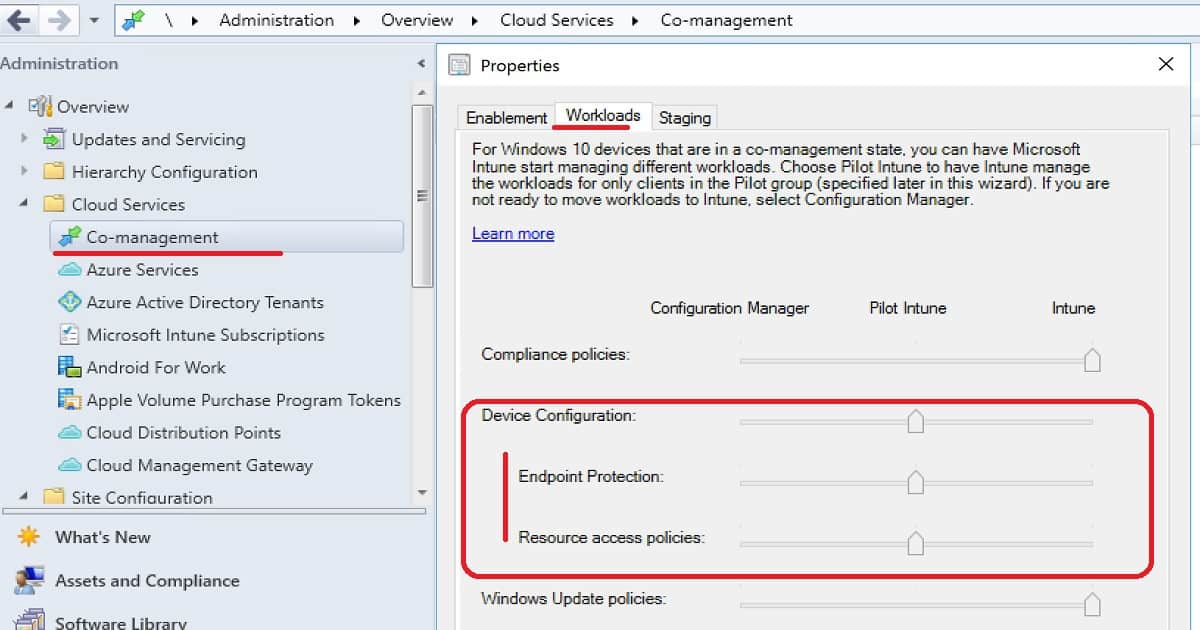Collapse the Cloud Services folder
The height and width of the screenshot is (630, 1200).
[25, 204]
